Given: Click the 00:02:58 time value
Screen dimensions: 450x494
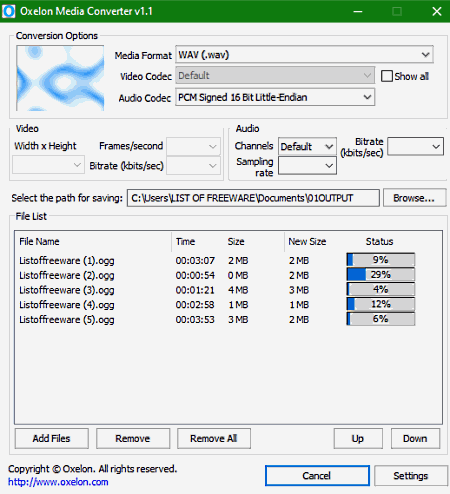Looking at the screenshot, I should tap(195, 305).
